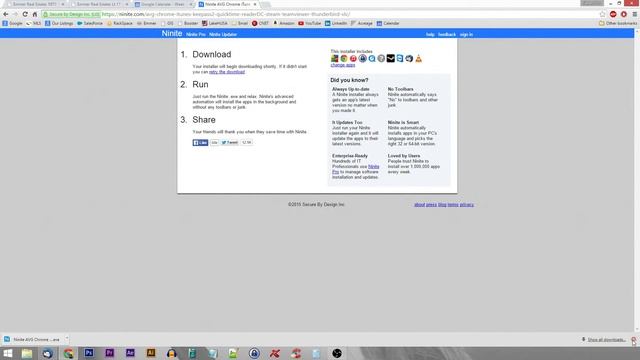
Task: Expand the downloaded Ninite file options arrow
Action: [x=67, y=339]
